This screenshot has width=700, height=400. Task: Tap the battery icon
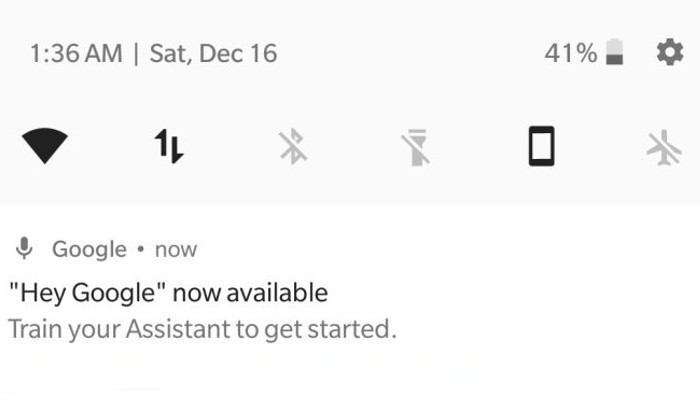[x=616, y=54]
